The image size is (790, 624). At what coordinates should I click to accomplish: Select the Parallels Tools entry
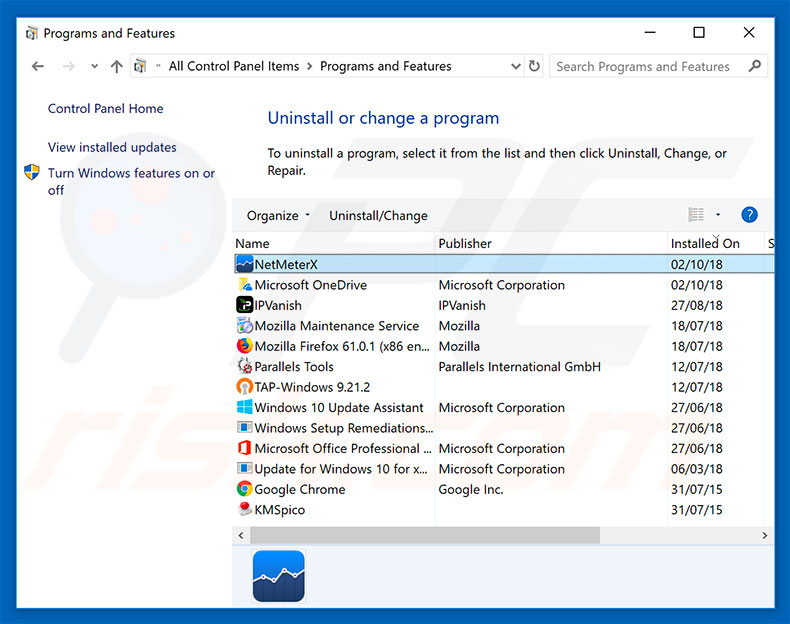pyautogui.click(x=294, y=366)
